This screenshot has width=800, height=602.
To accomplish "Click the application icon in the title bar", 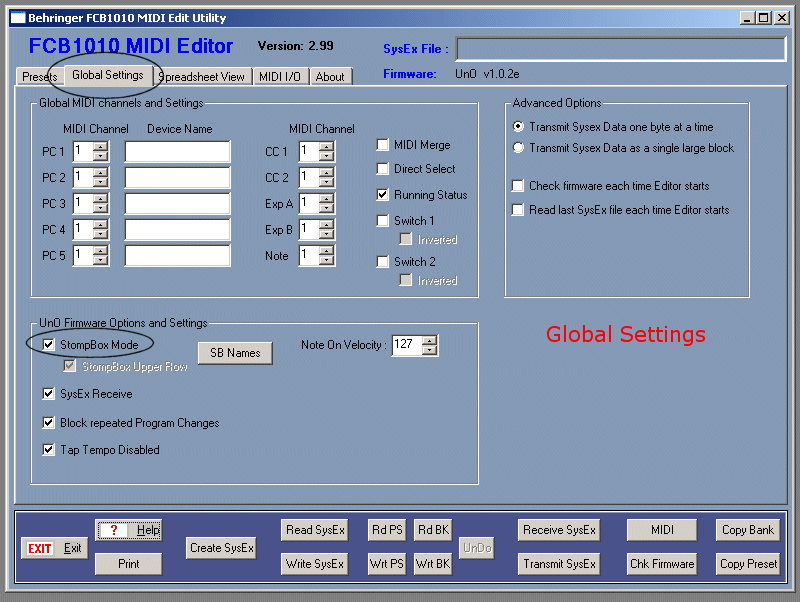I will click(18, 18).
